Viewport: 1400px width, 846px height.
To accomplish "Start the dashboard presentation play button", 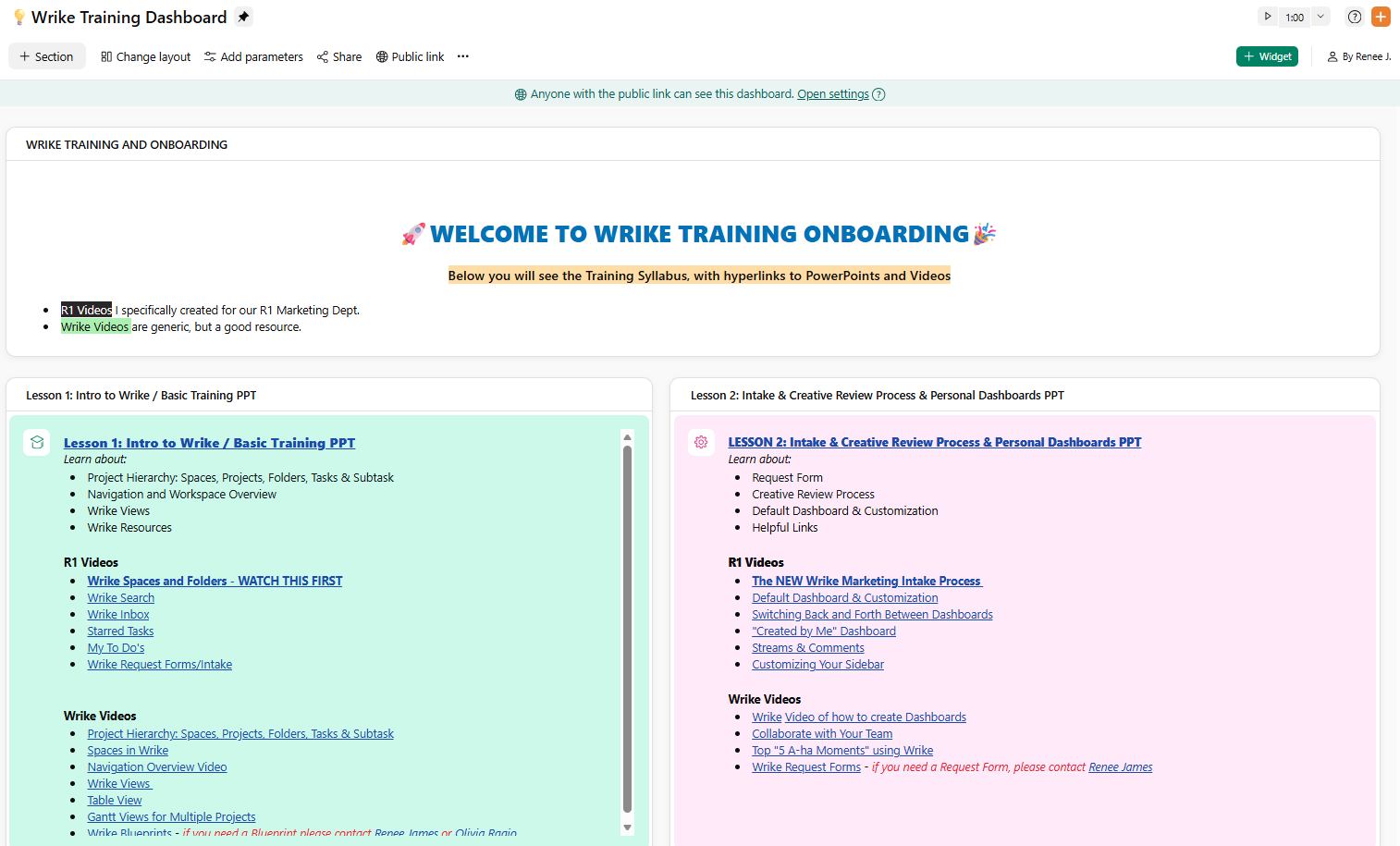I will [x=1268, y=17].
